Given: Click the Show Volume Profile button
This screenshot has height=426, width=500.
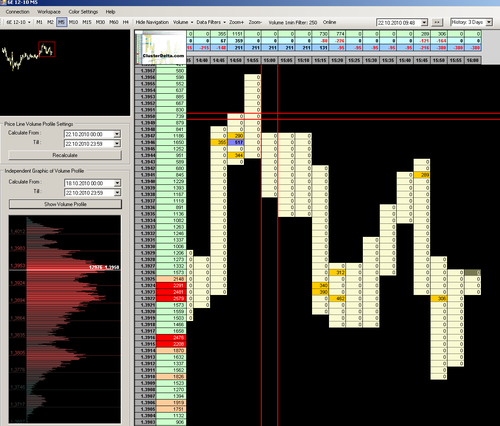Looking at the screenshot, I should pyautogui.click(x=65, y=204).
